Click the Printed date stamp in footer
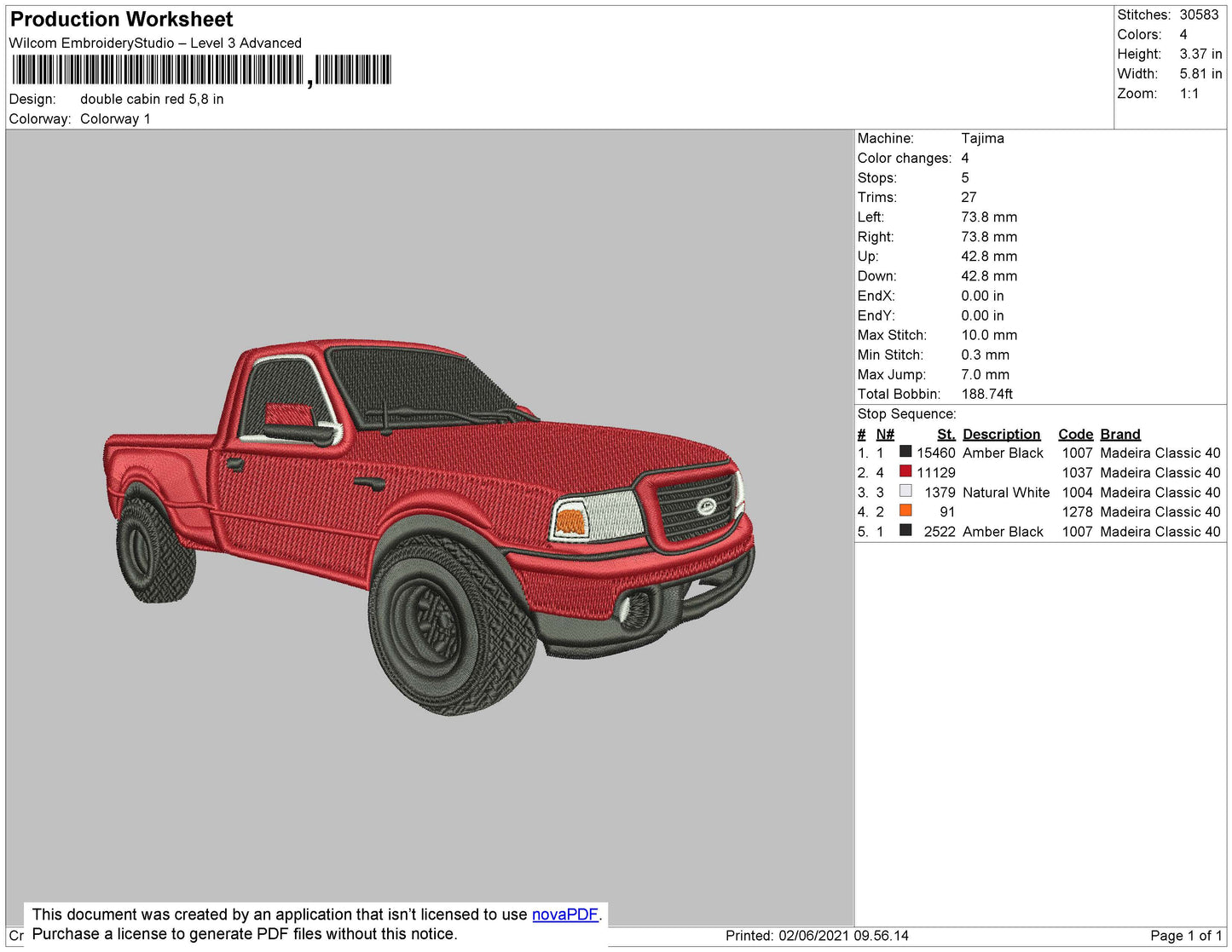Screen dimensions: 1232x952 click(x=817, y=936)
